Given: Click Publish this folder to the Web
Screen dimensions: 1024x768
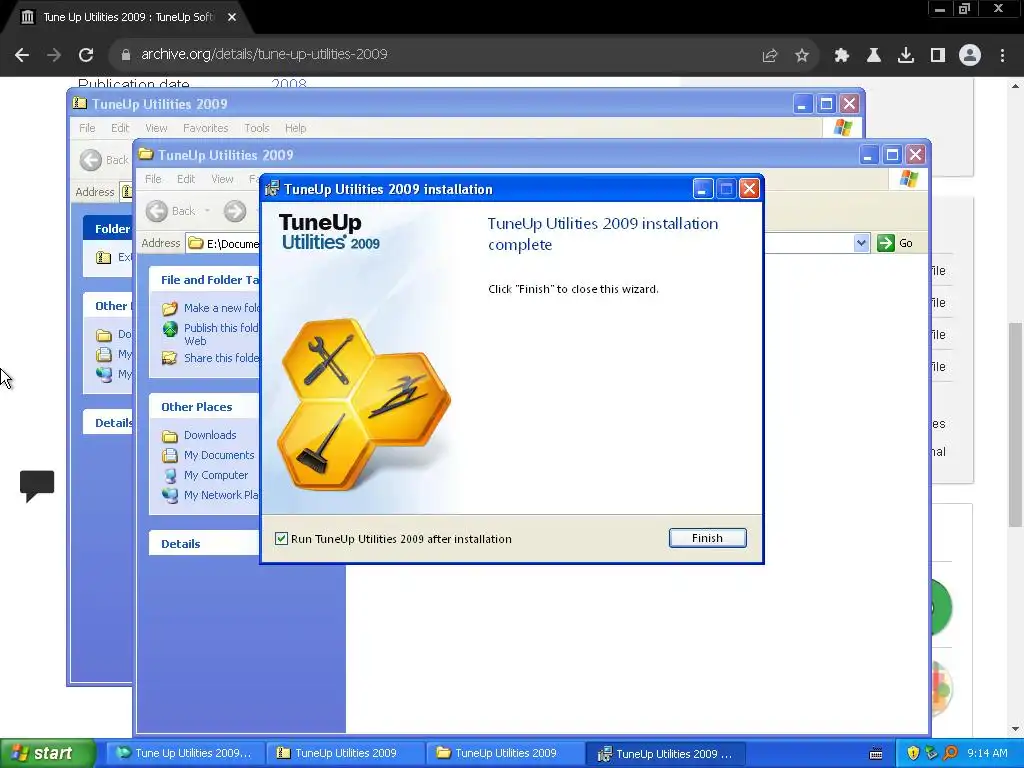Looking at the screenshot, I should click(221, 334).
